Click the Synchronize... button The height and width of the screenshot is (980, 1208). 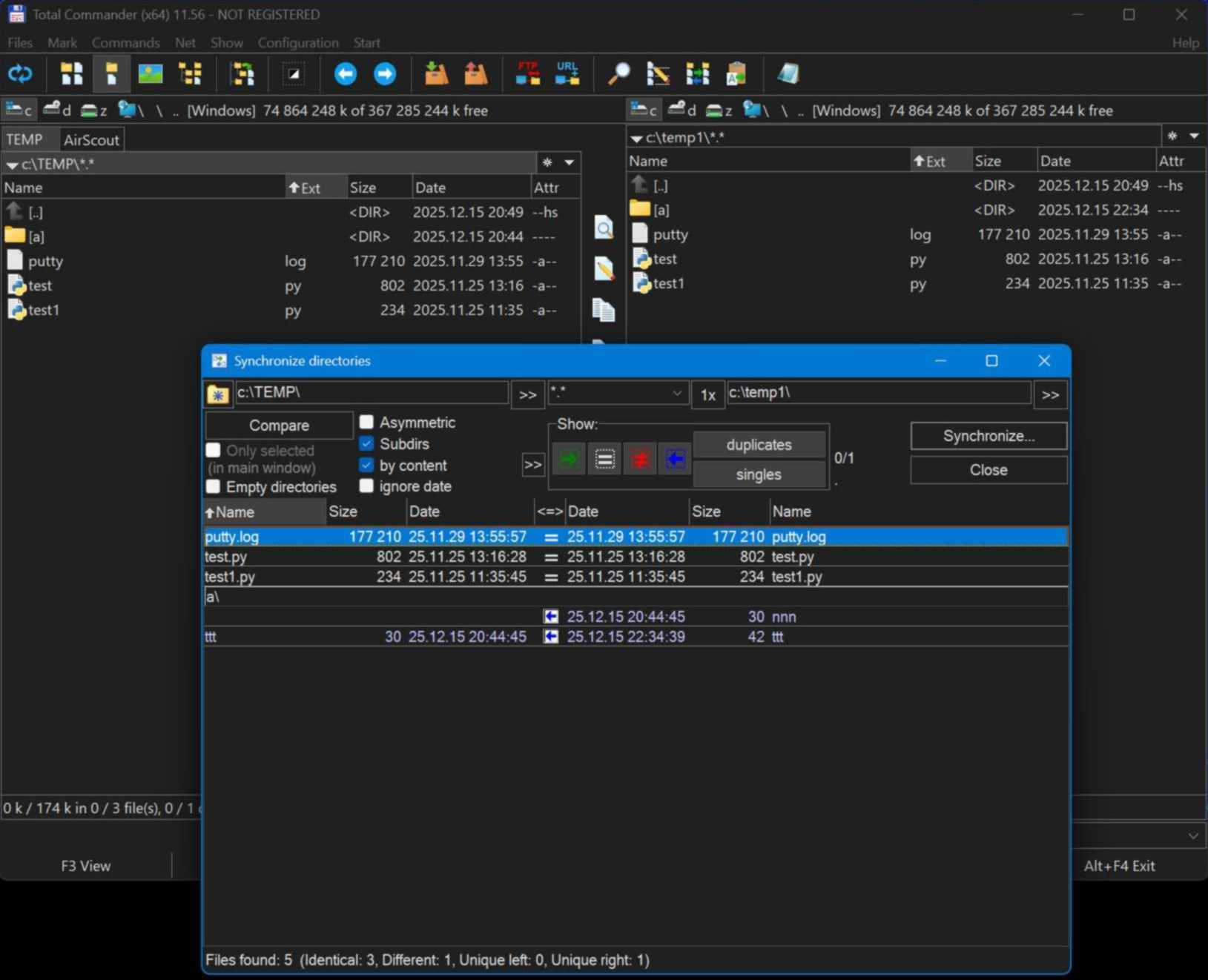pyautogui.click(x=988, y=436)
